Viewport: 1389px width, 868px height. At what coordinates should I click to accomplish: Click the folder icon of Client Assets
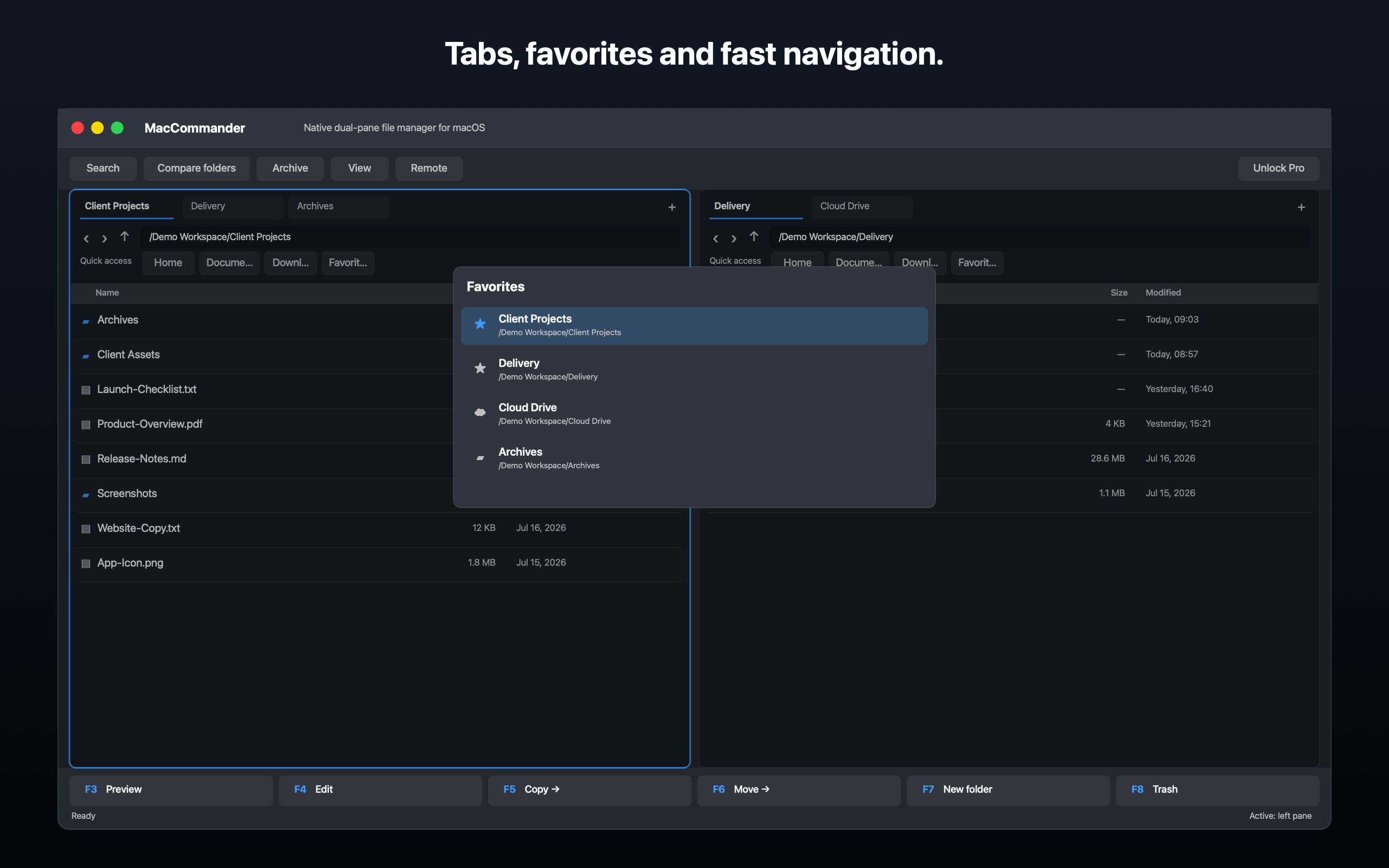(x=85, y=356)
